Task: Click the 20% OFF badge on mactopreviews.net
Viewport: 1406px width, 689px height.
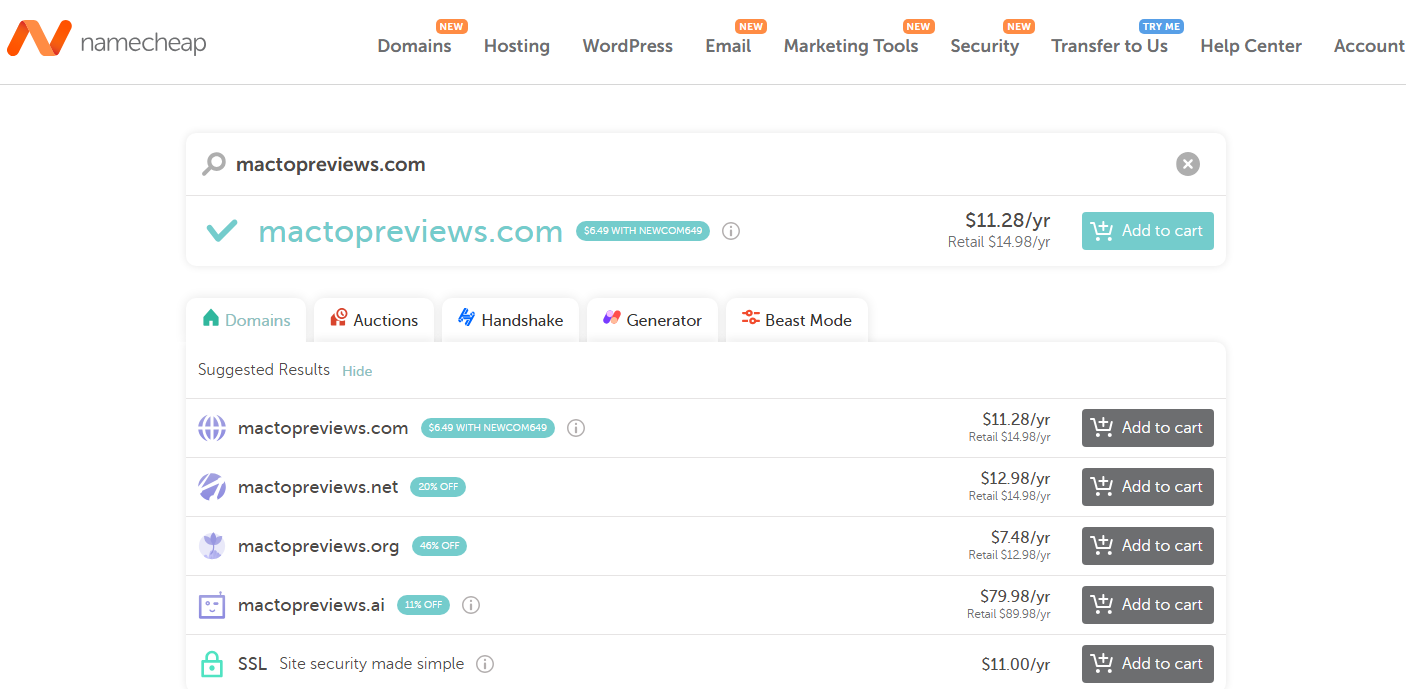Action: 437,487
